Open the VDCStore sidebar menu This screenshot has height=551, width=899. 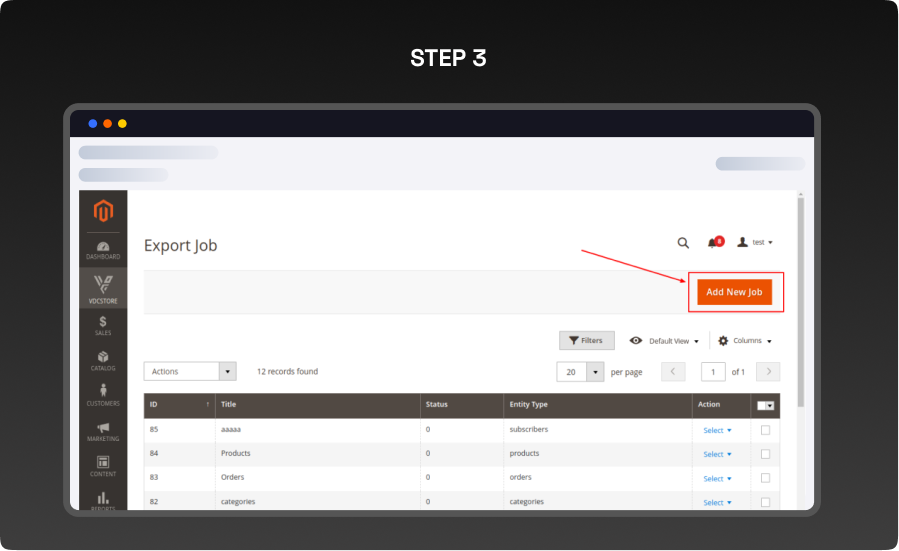[103, 289]
